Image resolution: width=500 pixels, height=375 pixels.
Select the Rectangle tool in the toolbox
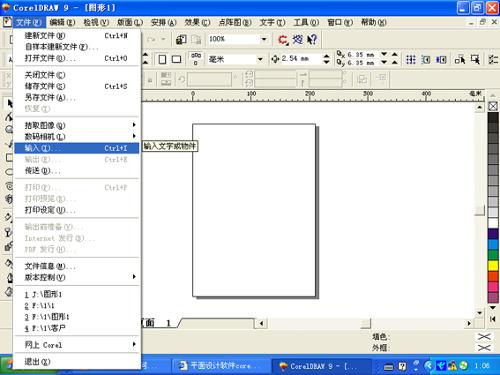point(9,157)
